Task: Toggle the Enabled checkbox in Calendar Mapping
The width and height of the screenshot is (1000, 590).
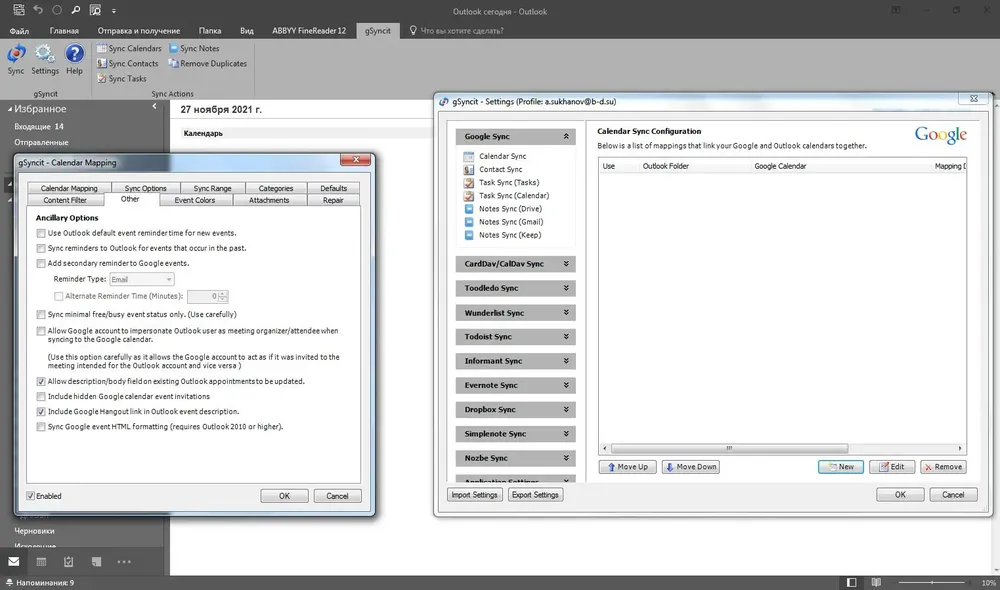Action: [x=30, y=496]
